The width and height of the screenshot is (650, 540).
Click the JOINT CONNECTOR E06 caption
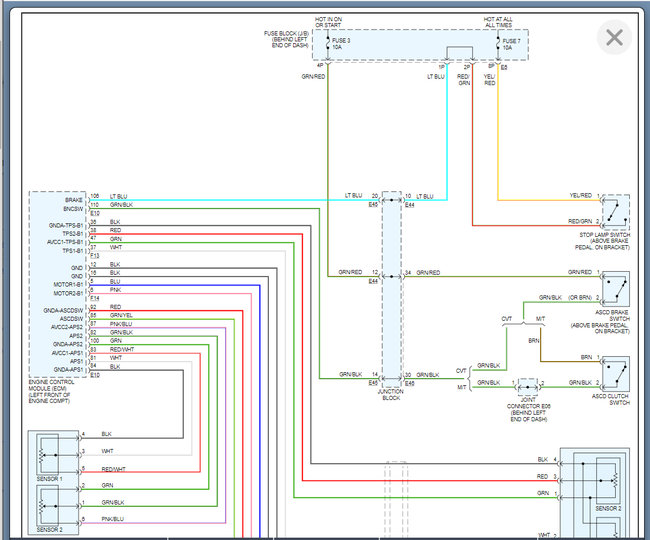point(529,409)
